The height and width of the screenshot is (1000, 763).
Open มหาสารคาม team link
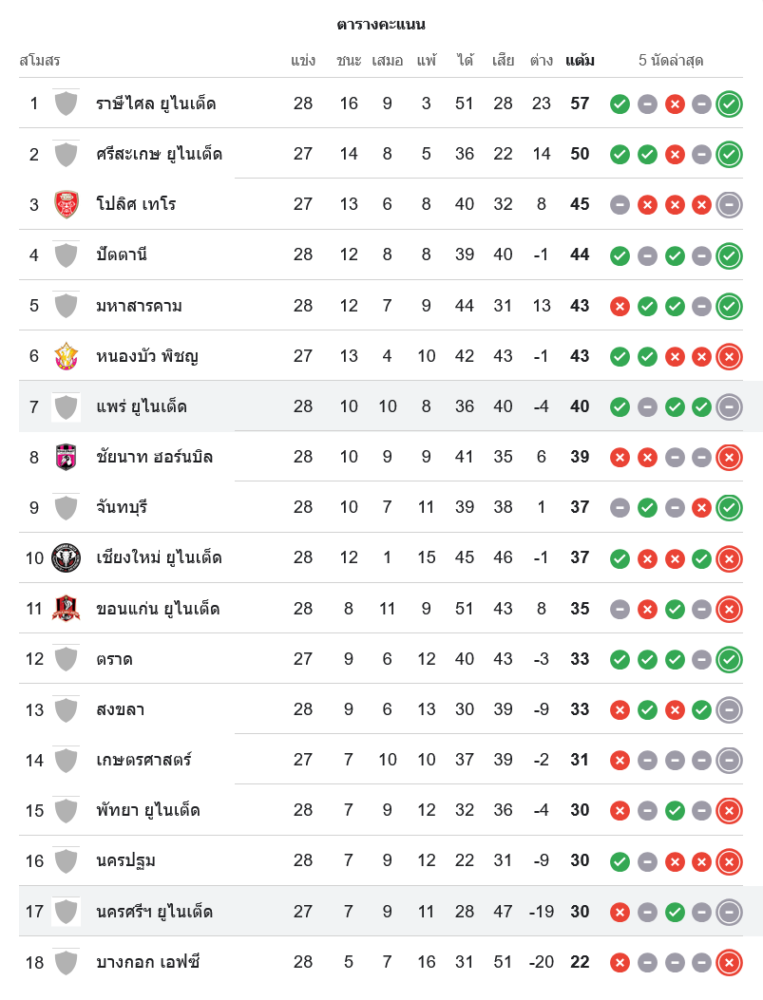(x=139, y=305)
